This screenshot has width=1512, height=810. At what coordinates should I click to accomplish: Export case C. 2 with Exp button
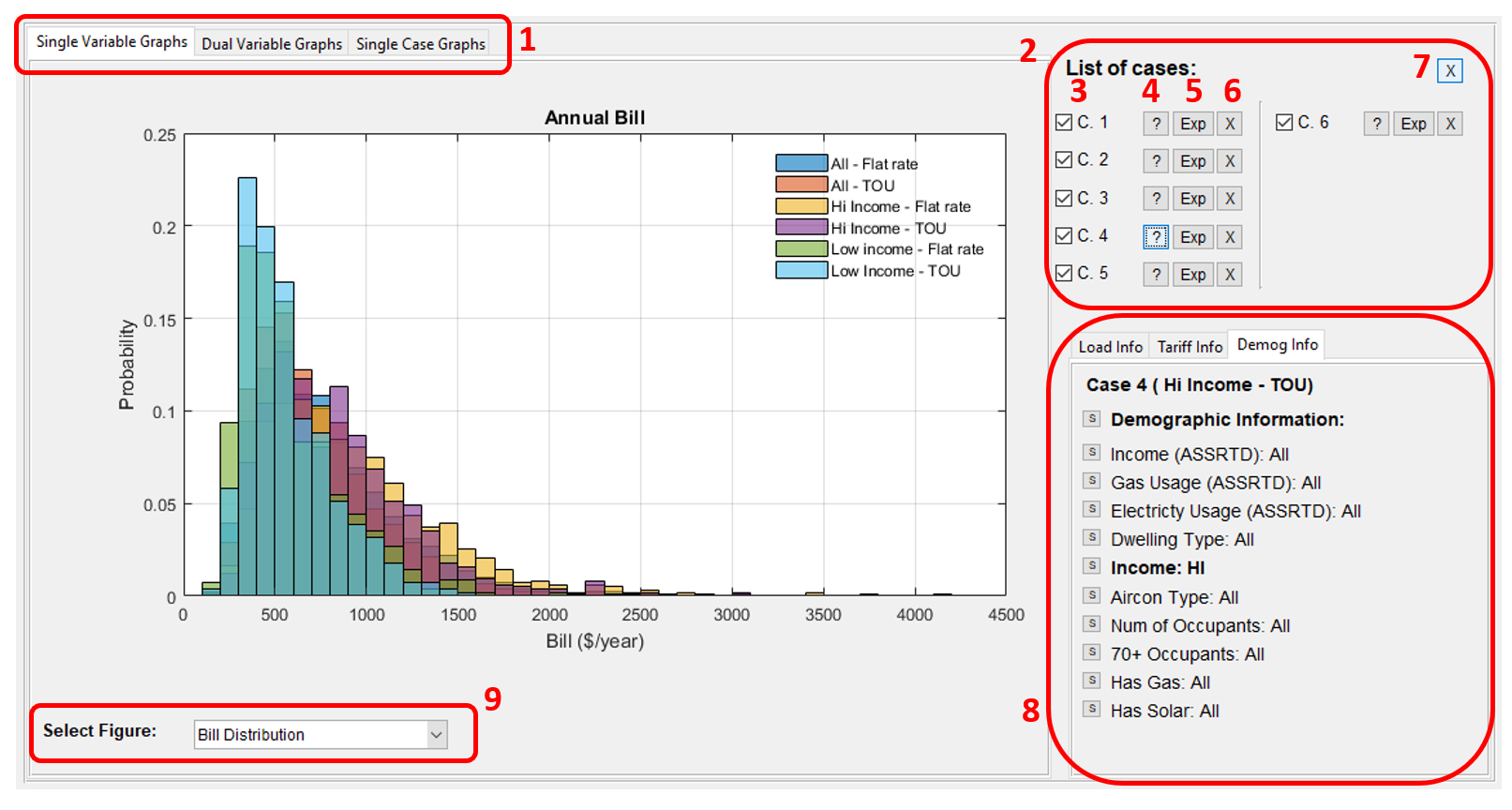[1193, 161]
